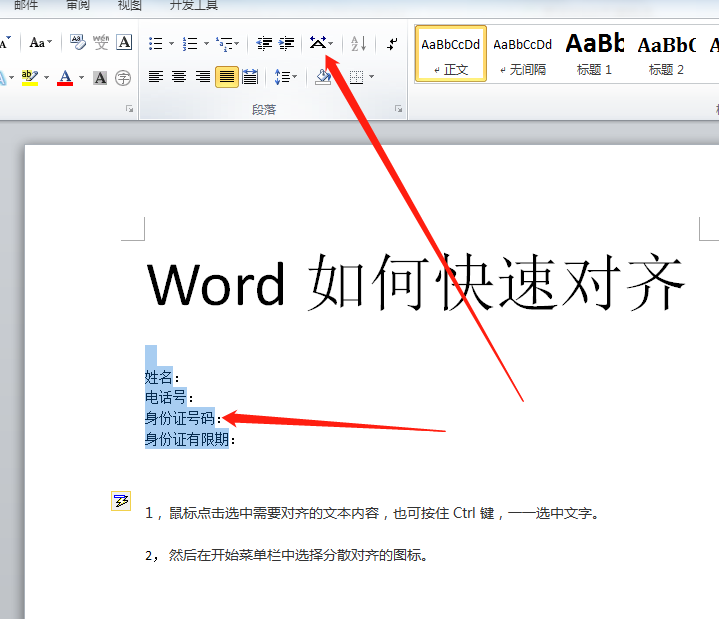Open the 邮件 (Mailings) ribbon tab

point(26,5)
